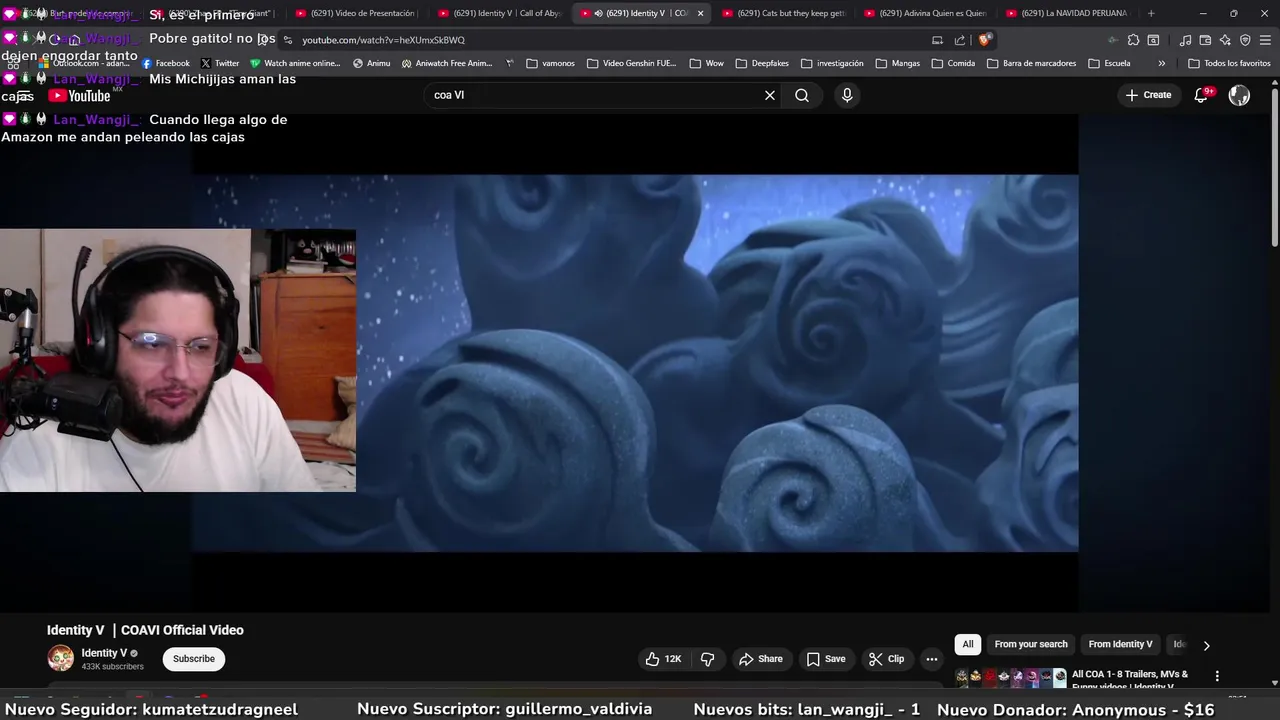Open the Watch anime online bookmark
Image resolution: width=1280 pixels, height=720 pixels.
296,63
